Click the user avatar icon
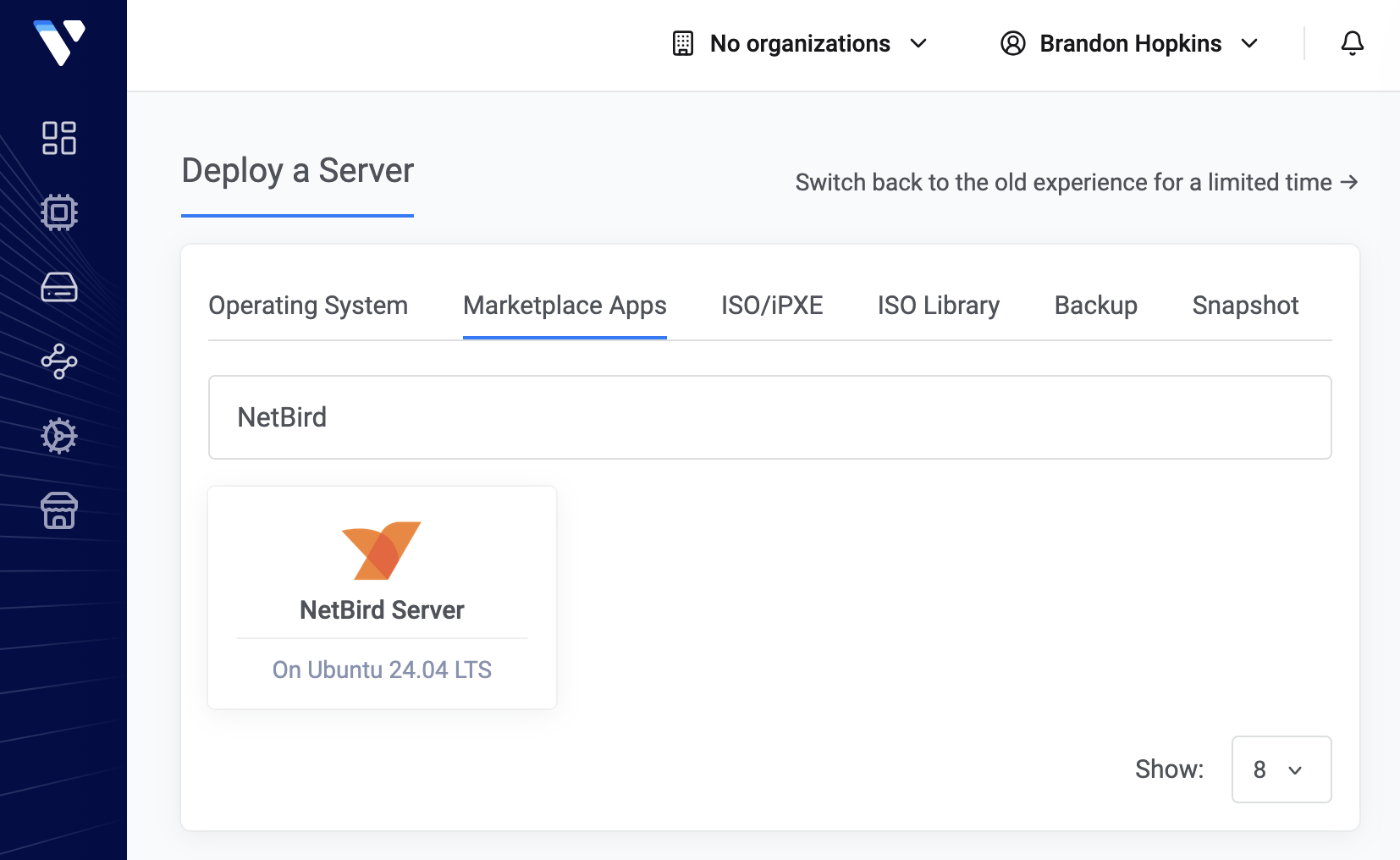 [1013, 43]
